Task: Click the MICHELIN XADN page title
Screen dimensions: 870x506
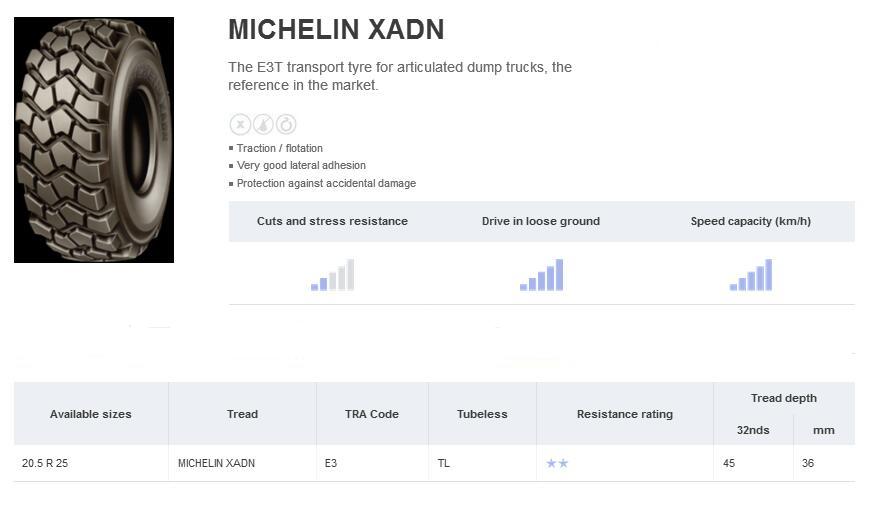Action: [336, 29]
